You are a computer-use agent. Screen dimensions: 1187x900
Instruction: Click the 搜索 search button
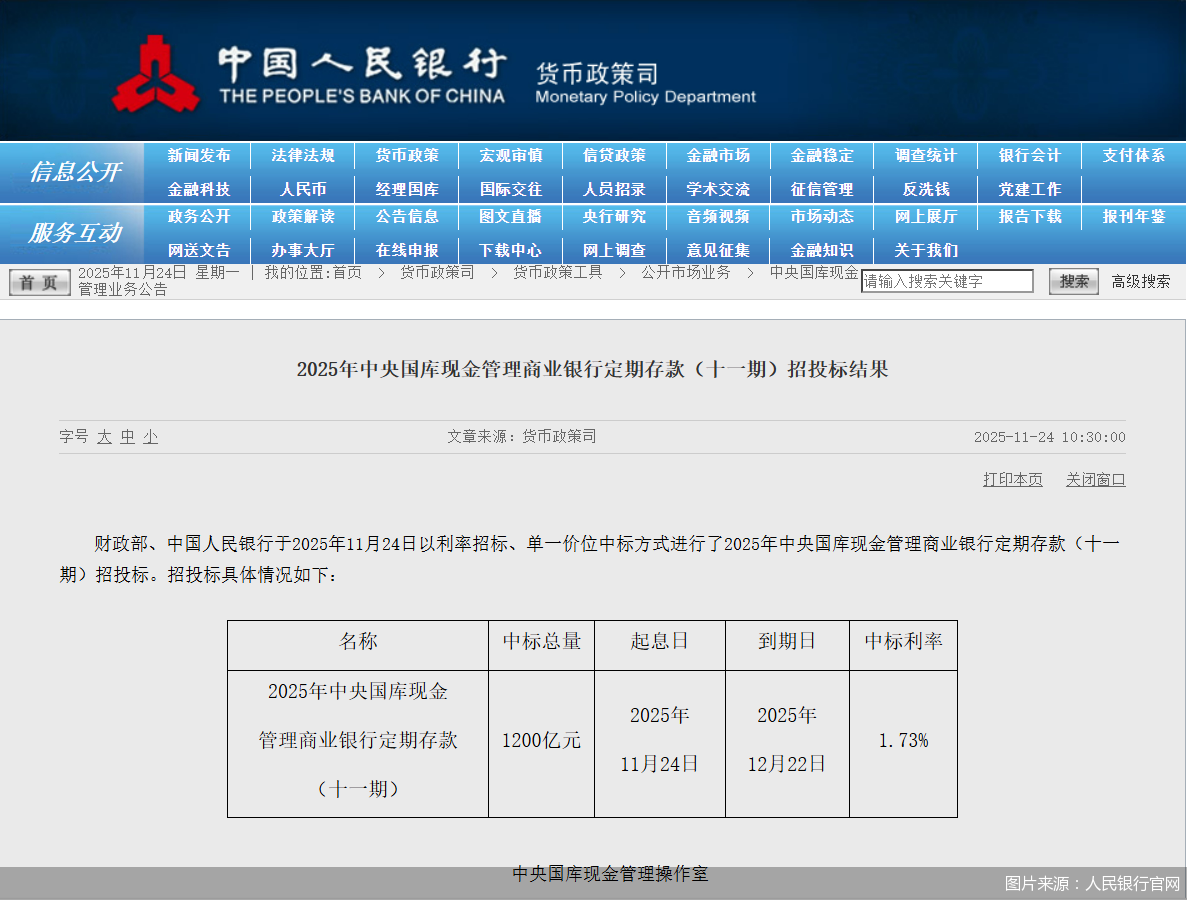[1072, 281]
